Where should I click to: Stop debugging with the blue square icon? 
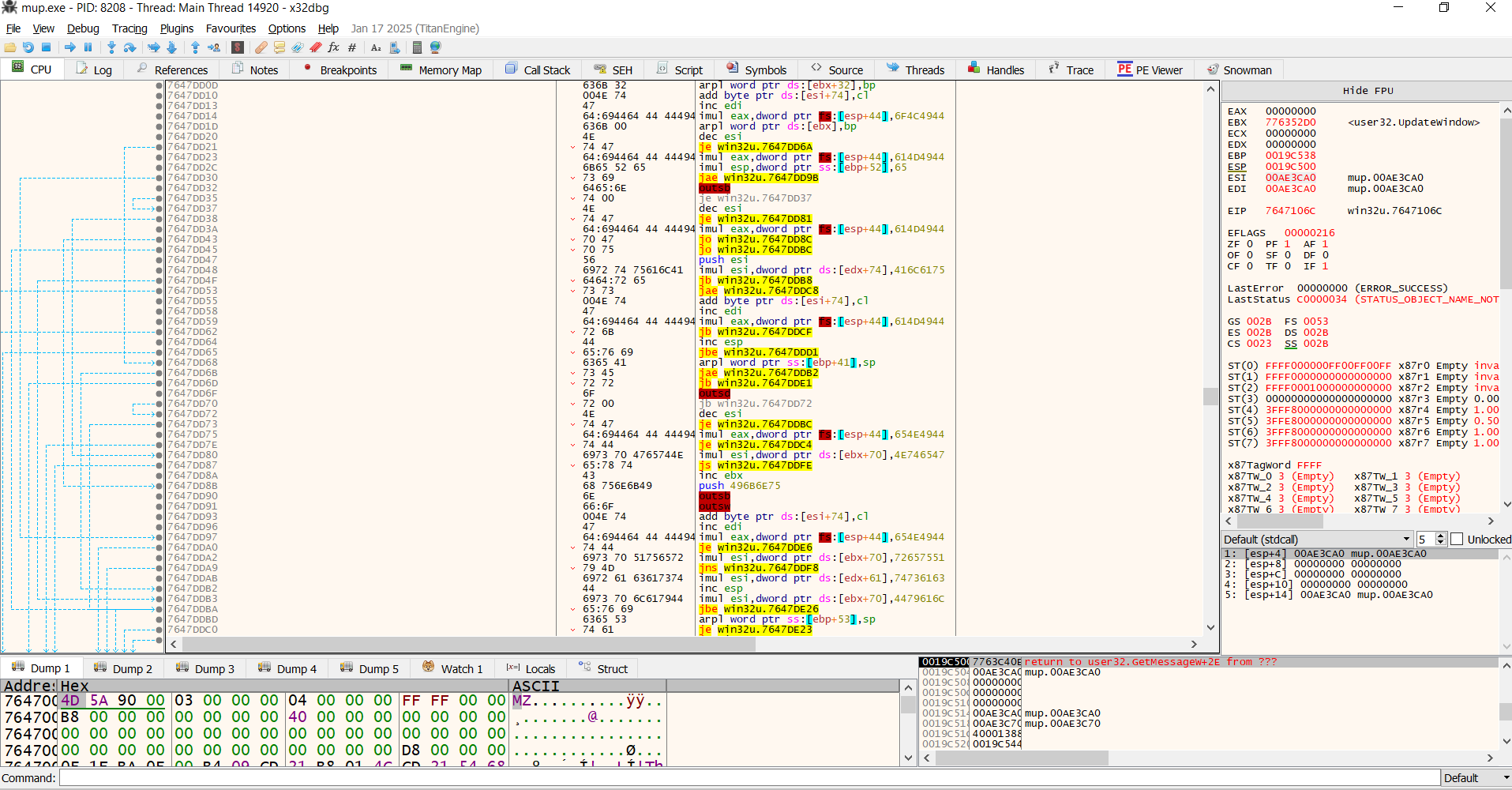[46, 47]
